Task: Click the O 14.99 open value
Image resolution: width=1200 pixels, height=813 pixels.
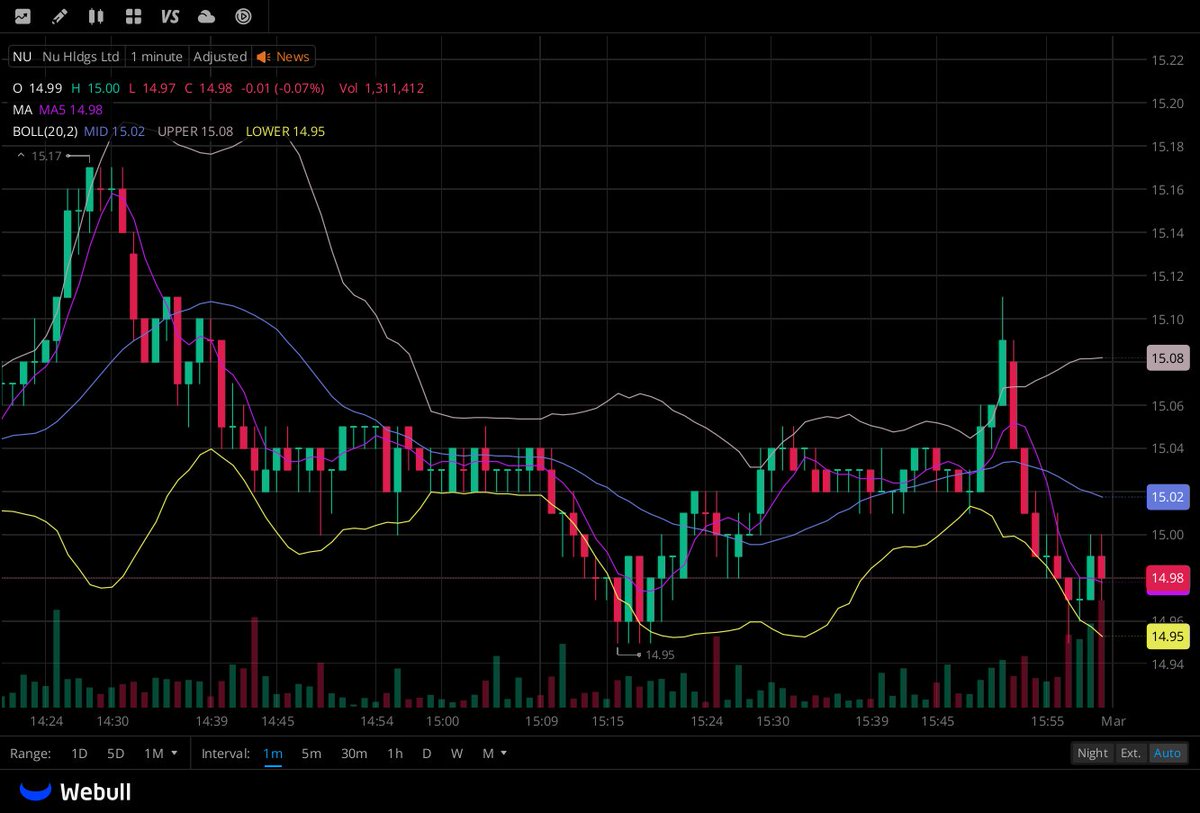Action: pyautogui.click(x=37, y=88)
